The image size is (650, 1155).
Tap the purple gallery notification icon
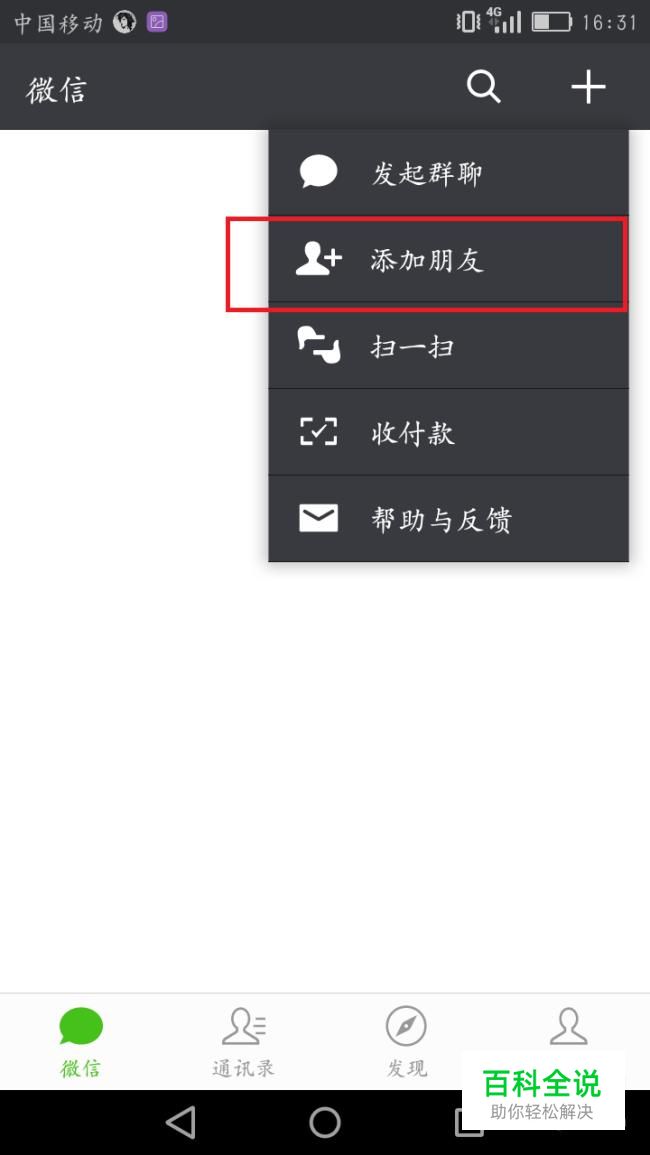click(157, 22)
